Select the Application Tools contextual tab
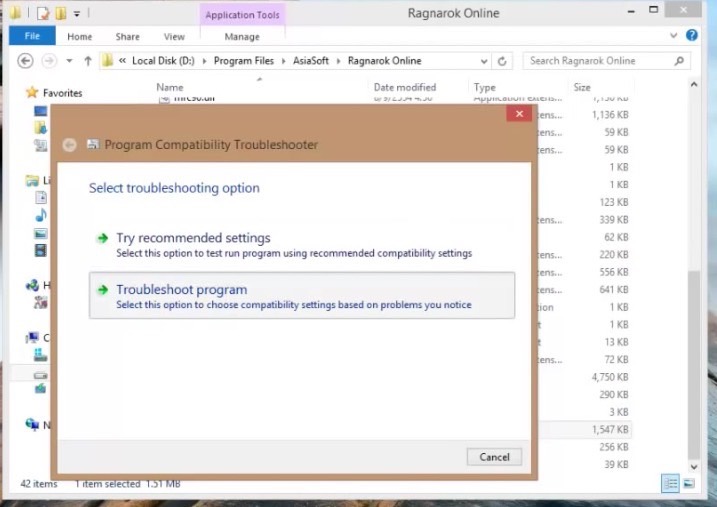 pyautogui.click(x=242, y=15)
